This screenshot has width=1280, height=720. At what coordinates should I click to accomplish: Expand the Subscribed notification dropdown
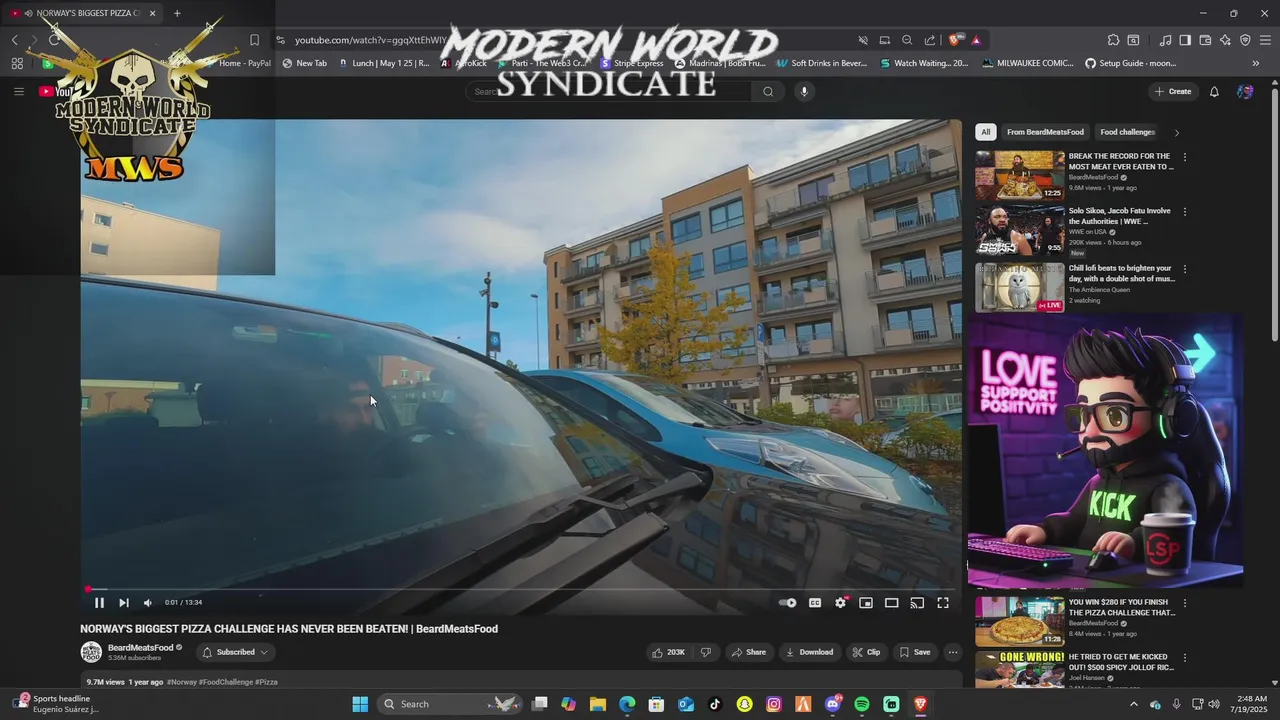(x=235, y=652)
